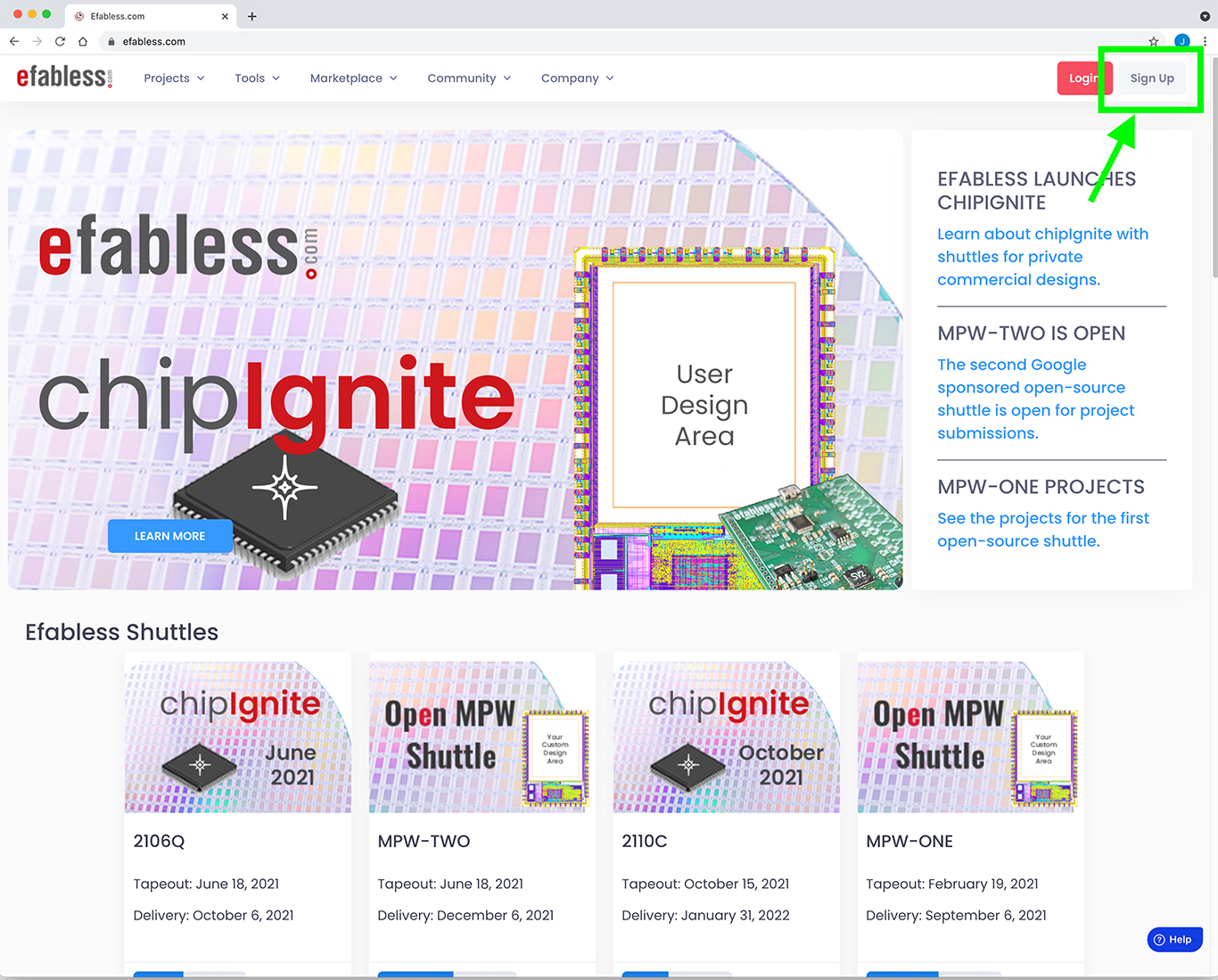Open chipIgnite June 2021 thumbnail
Viewport: 1218px width, 980px height.
[238, 737]
